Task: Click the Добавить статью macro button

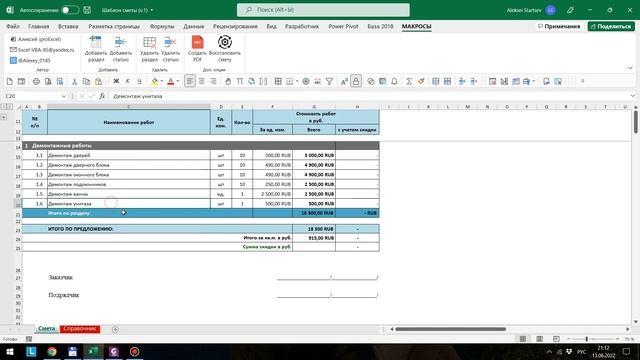Action: [x=120, y=49]
